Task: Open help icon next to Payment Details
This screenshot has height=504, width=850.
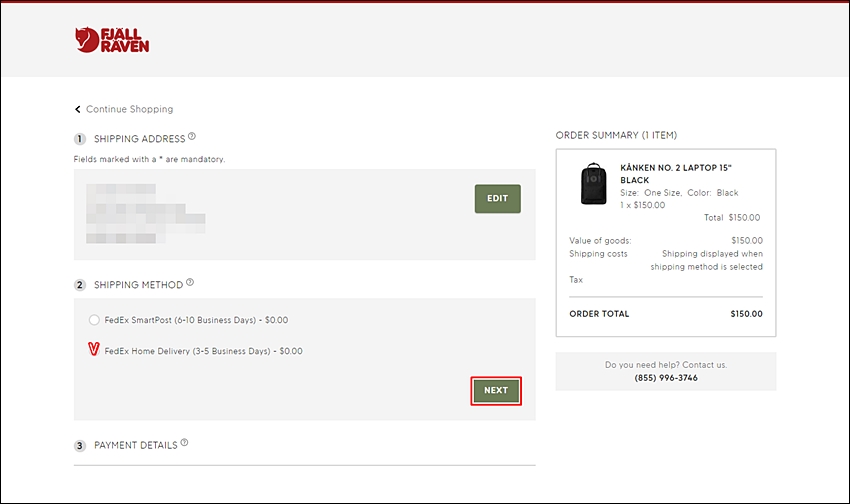Action: (x=184, y=443)
